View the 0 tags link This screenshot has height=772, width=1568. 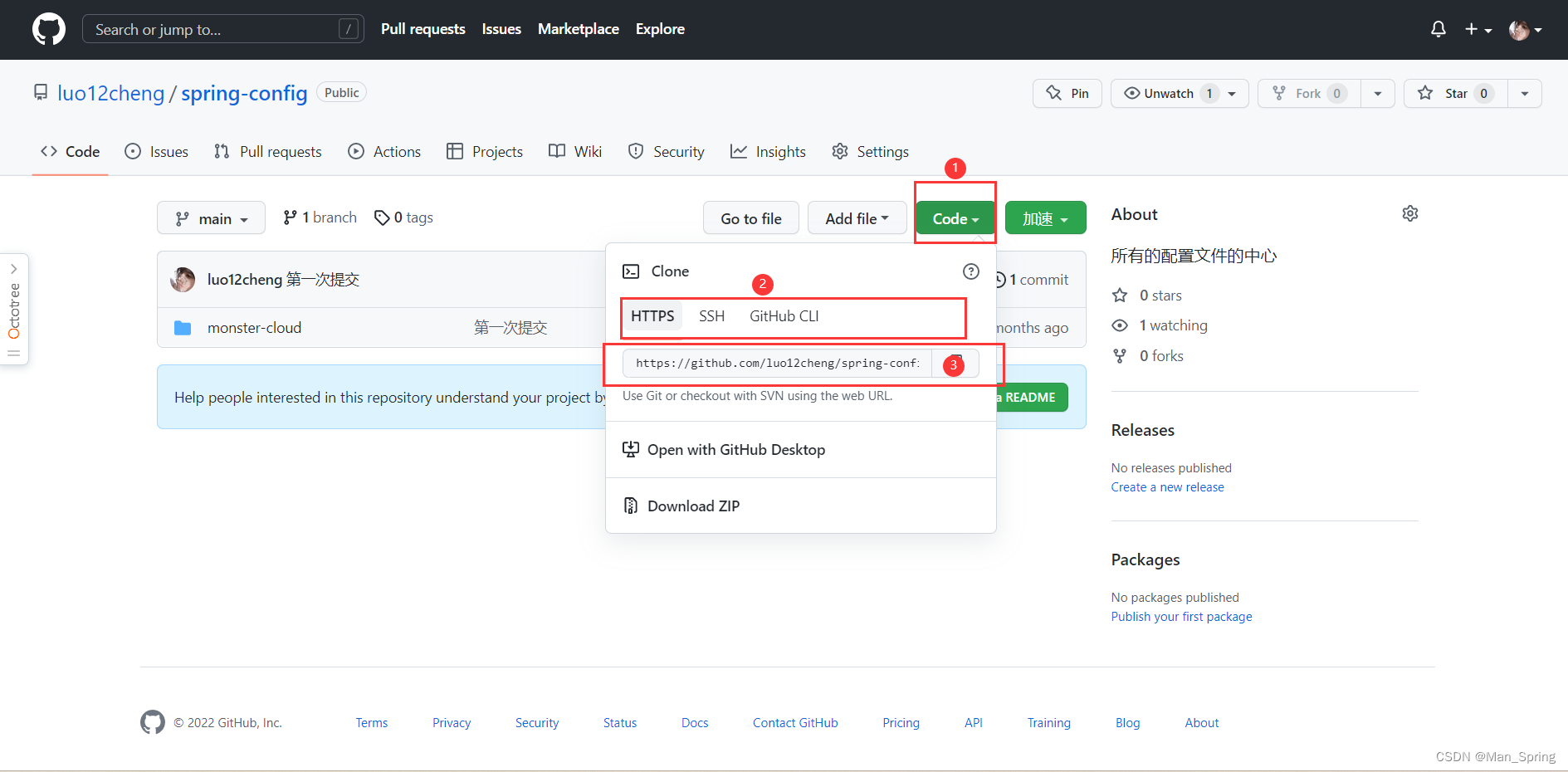[x=403, y=217]
